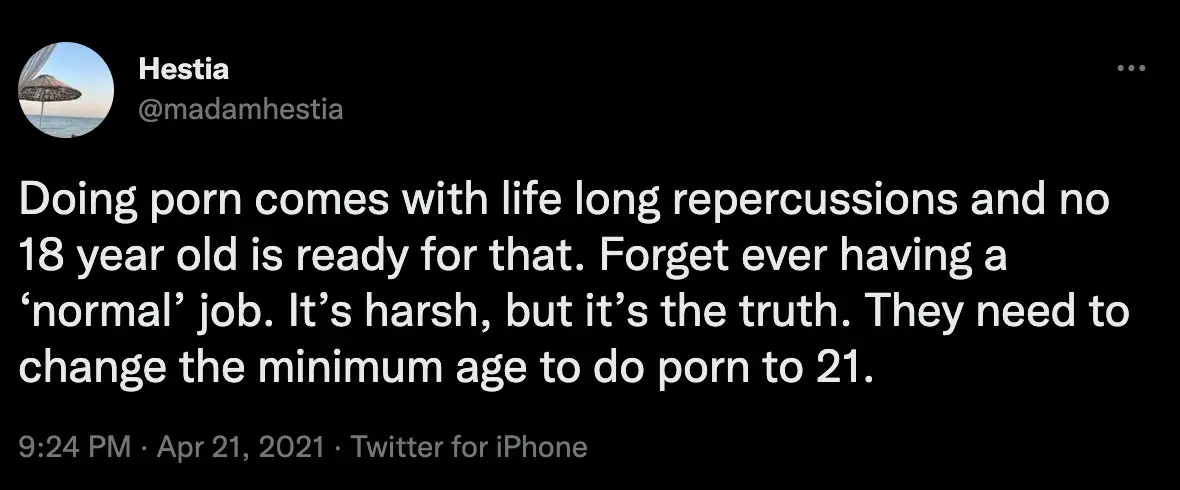
Task: Open the Hestia display name link
Action: pyautogui.click(x=185, y=69)
